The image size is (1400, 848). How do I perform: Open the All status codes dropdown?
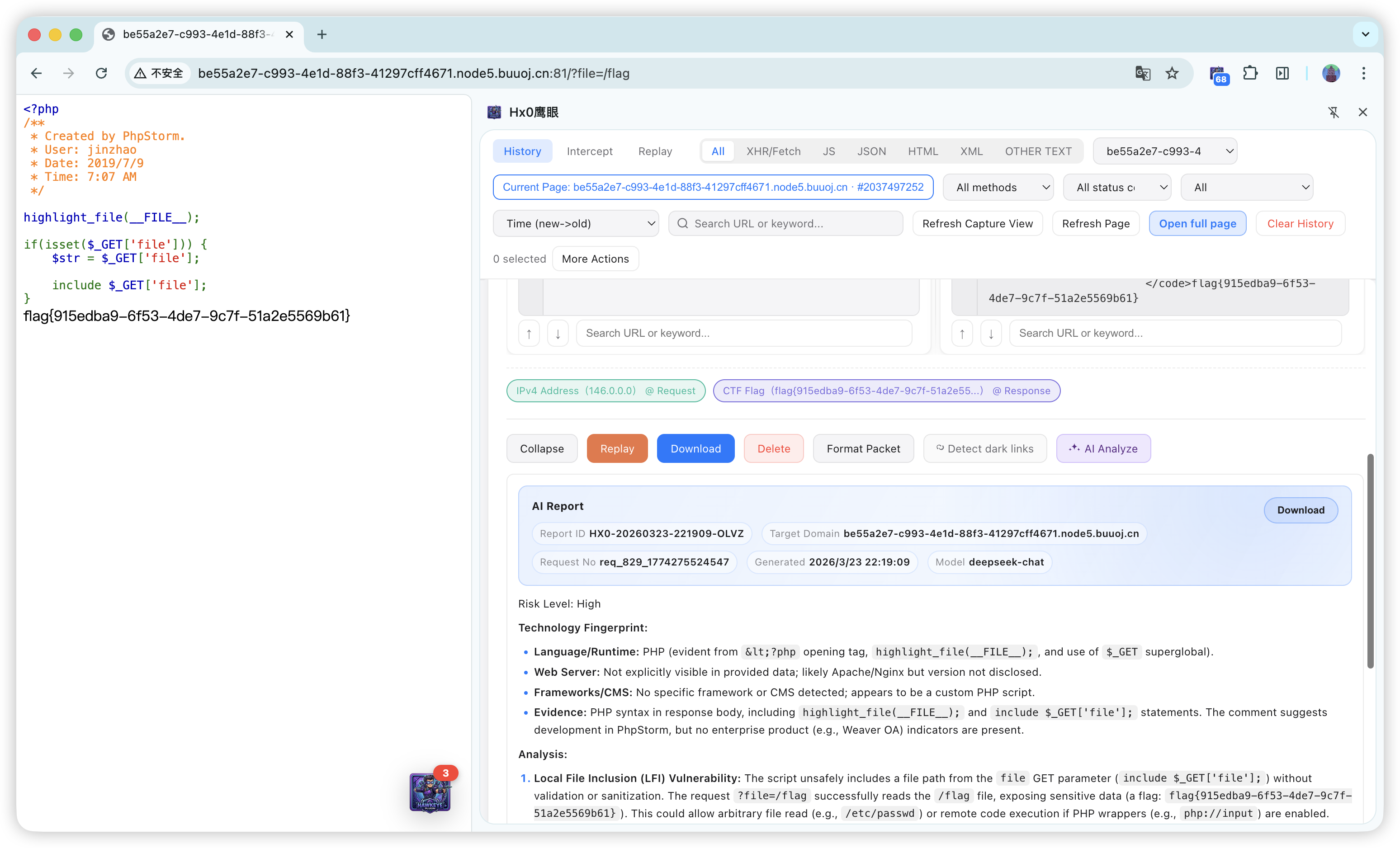1117,188
